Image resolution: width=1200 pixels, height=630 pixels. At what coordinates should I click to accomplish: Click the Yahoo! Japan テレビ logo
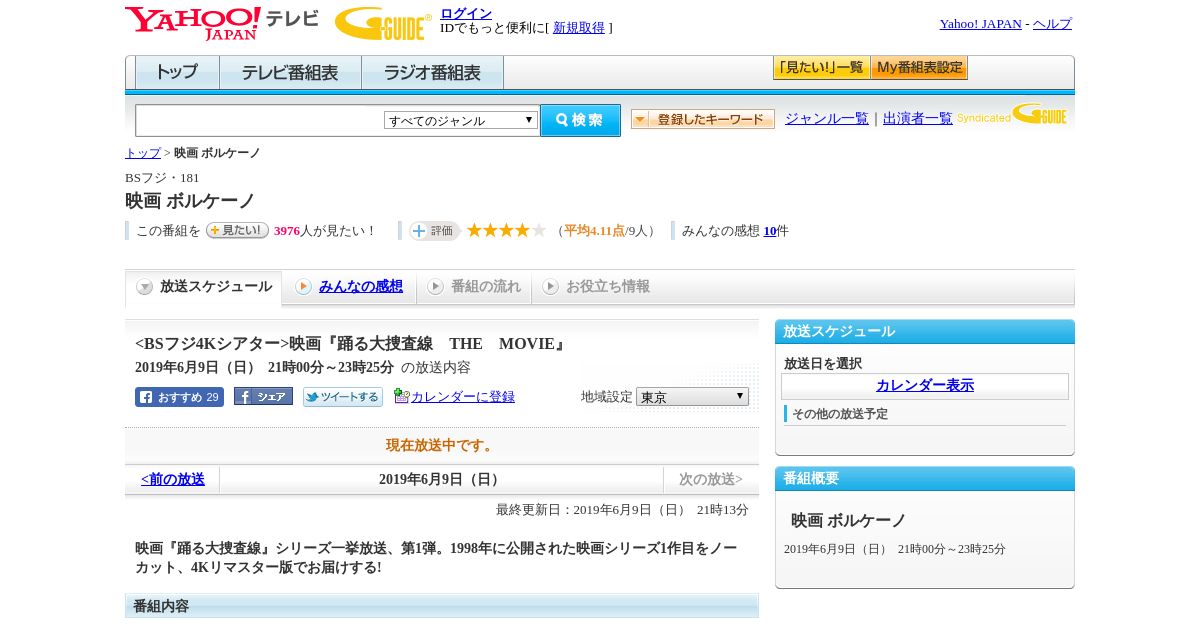(x=222, y=23)
